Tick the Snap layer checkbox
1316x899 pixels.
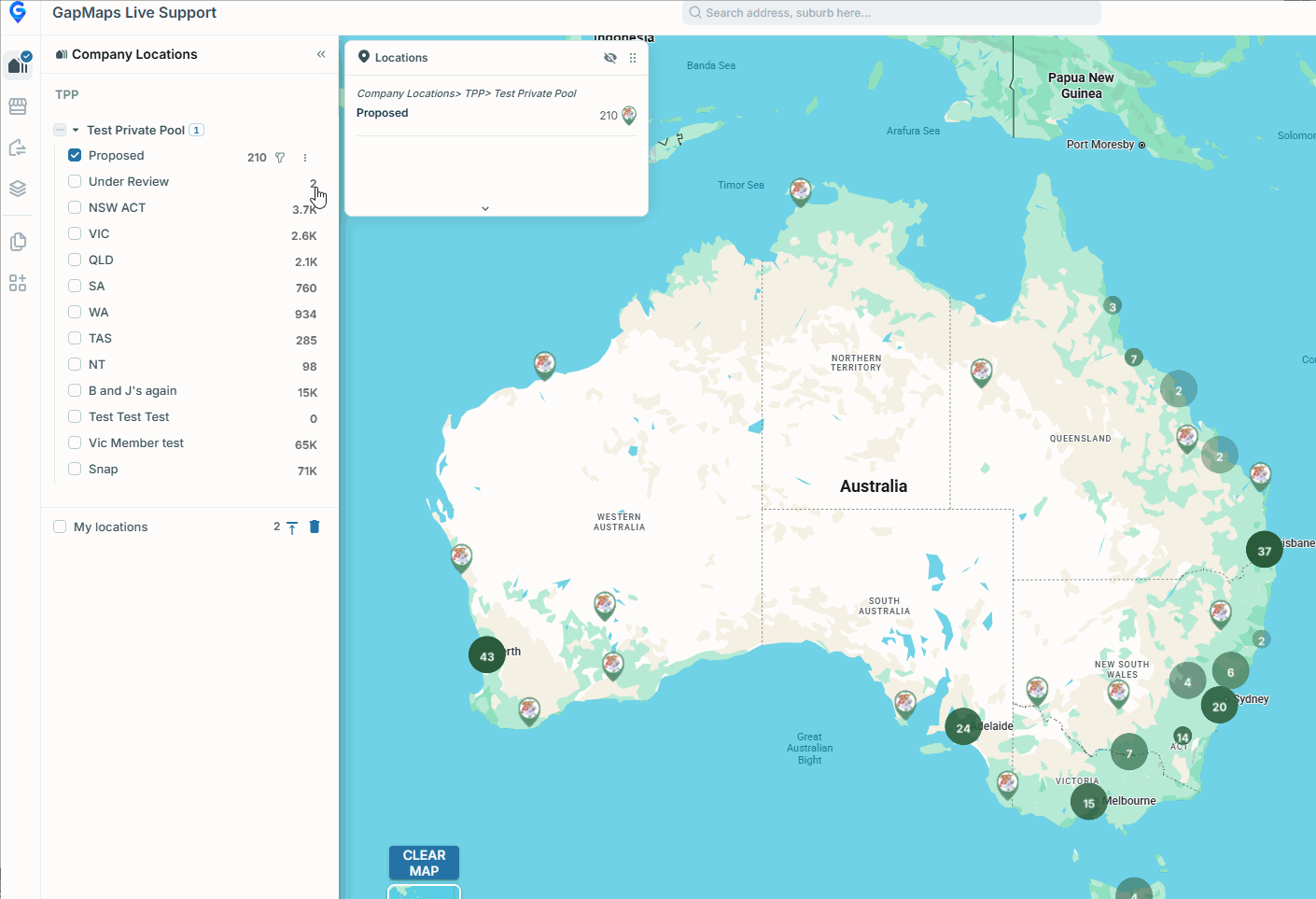pyautogui.click(x=75, y=469)
